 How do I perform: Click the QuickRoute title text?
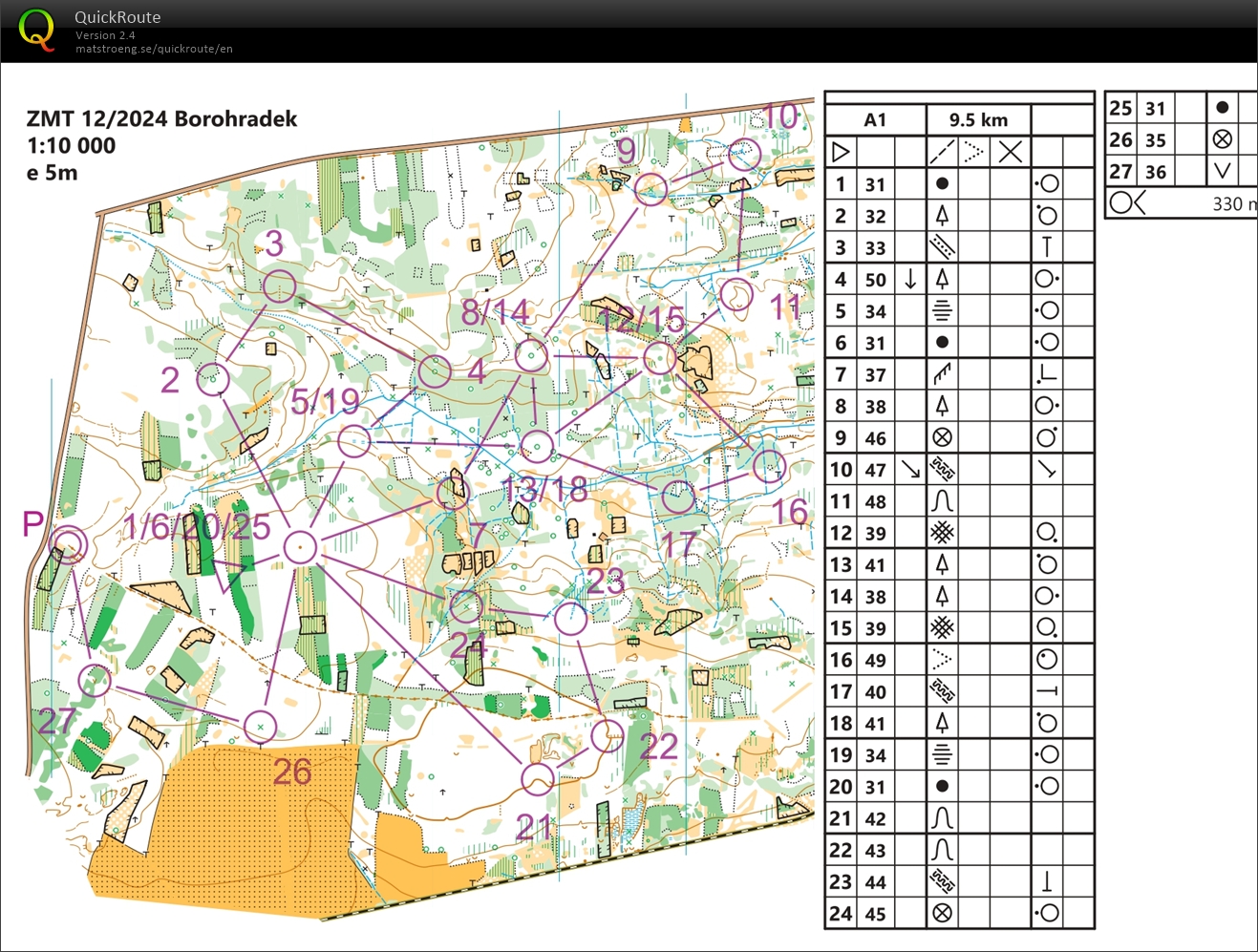[117, 17]
